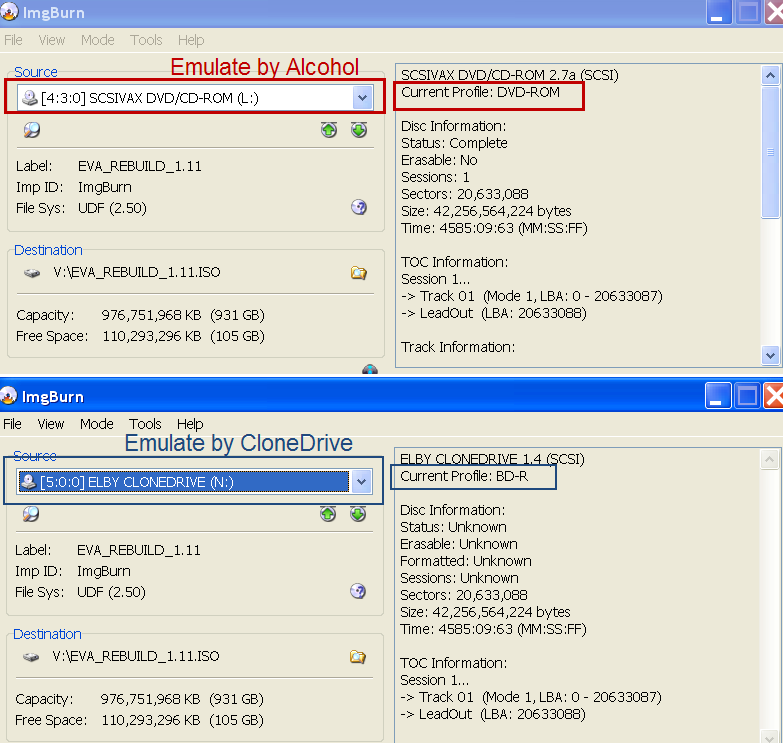Click file system info disc icon in upper window
783x743 pixels.
[359, 207]
